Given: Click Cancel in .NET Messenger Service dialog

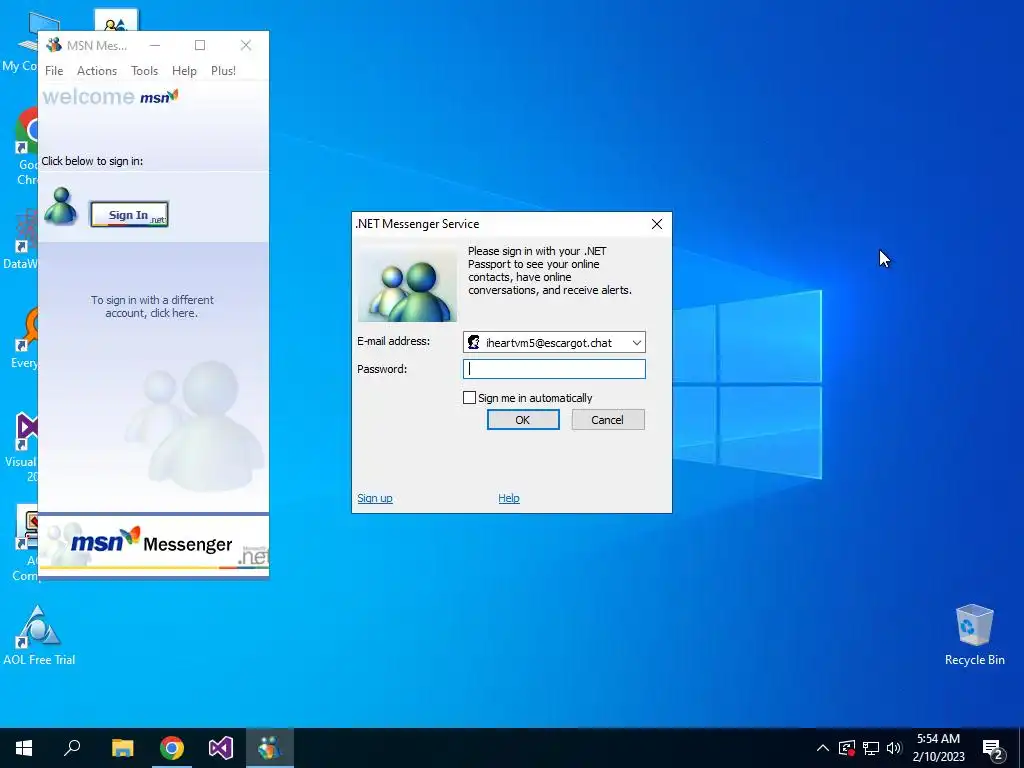Looking at the screenshot, I should (x=608, y=420).
